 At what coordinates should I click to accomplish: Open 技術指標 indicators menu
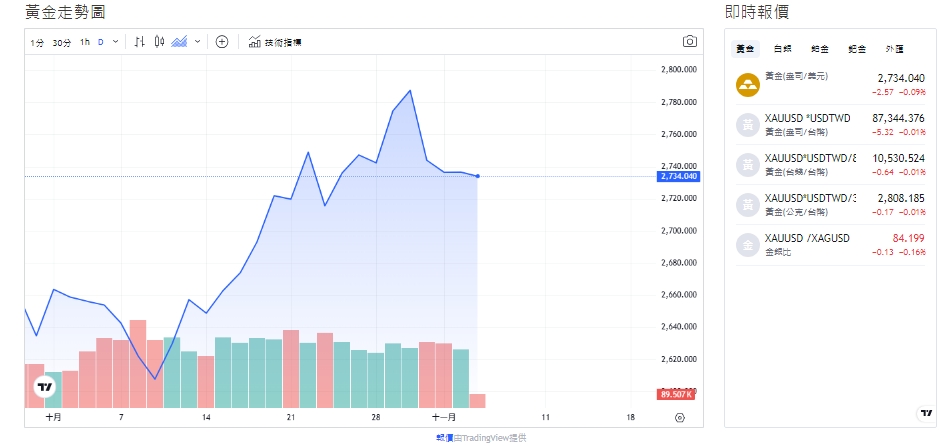point(275,42)
